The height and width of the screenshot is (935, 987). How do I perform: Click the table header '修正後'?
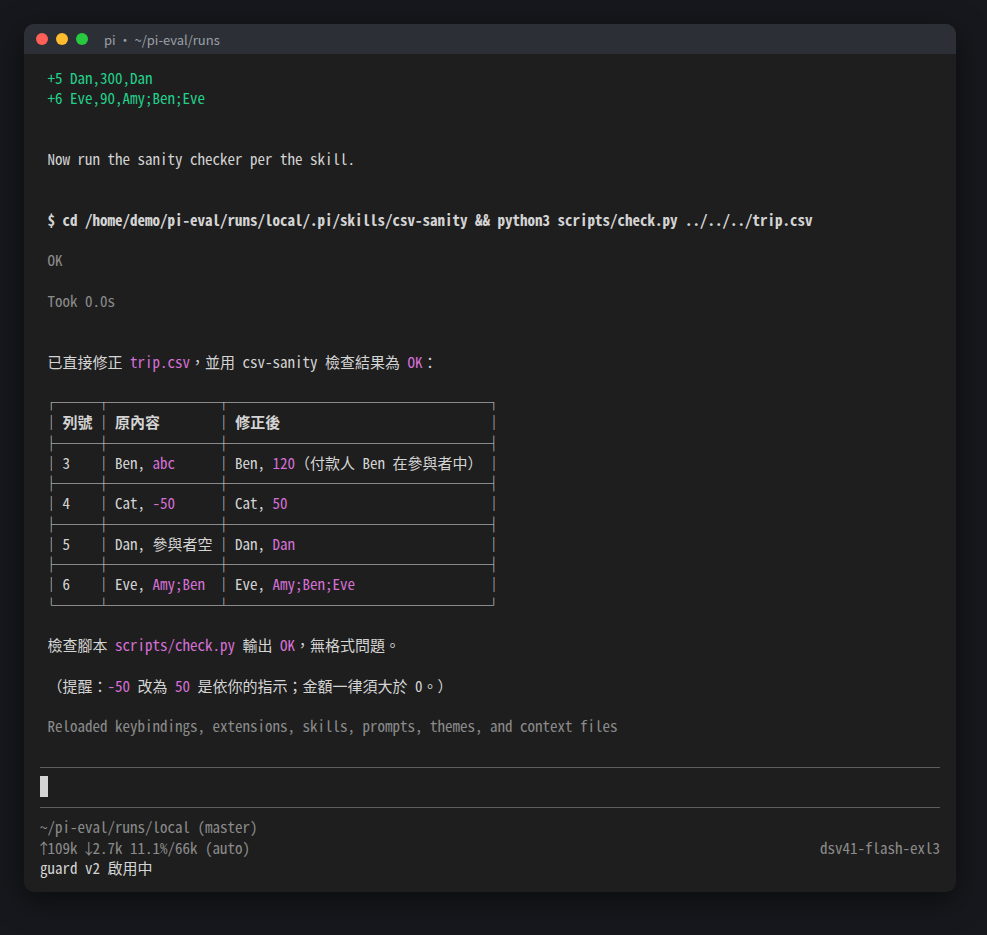click(x=257, y=423)
